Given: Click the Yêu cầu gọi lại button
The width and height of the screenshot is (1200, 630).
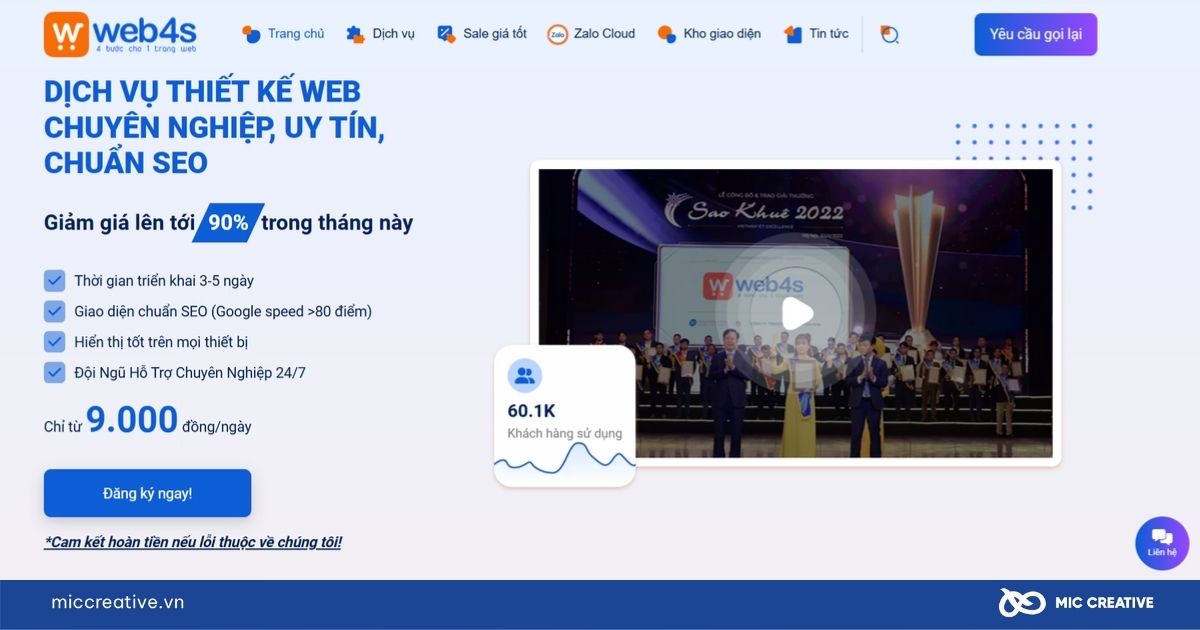Looking at the screenshot, I should click(1035, 34).
